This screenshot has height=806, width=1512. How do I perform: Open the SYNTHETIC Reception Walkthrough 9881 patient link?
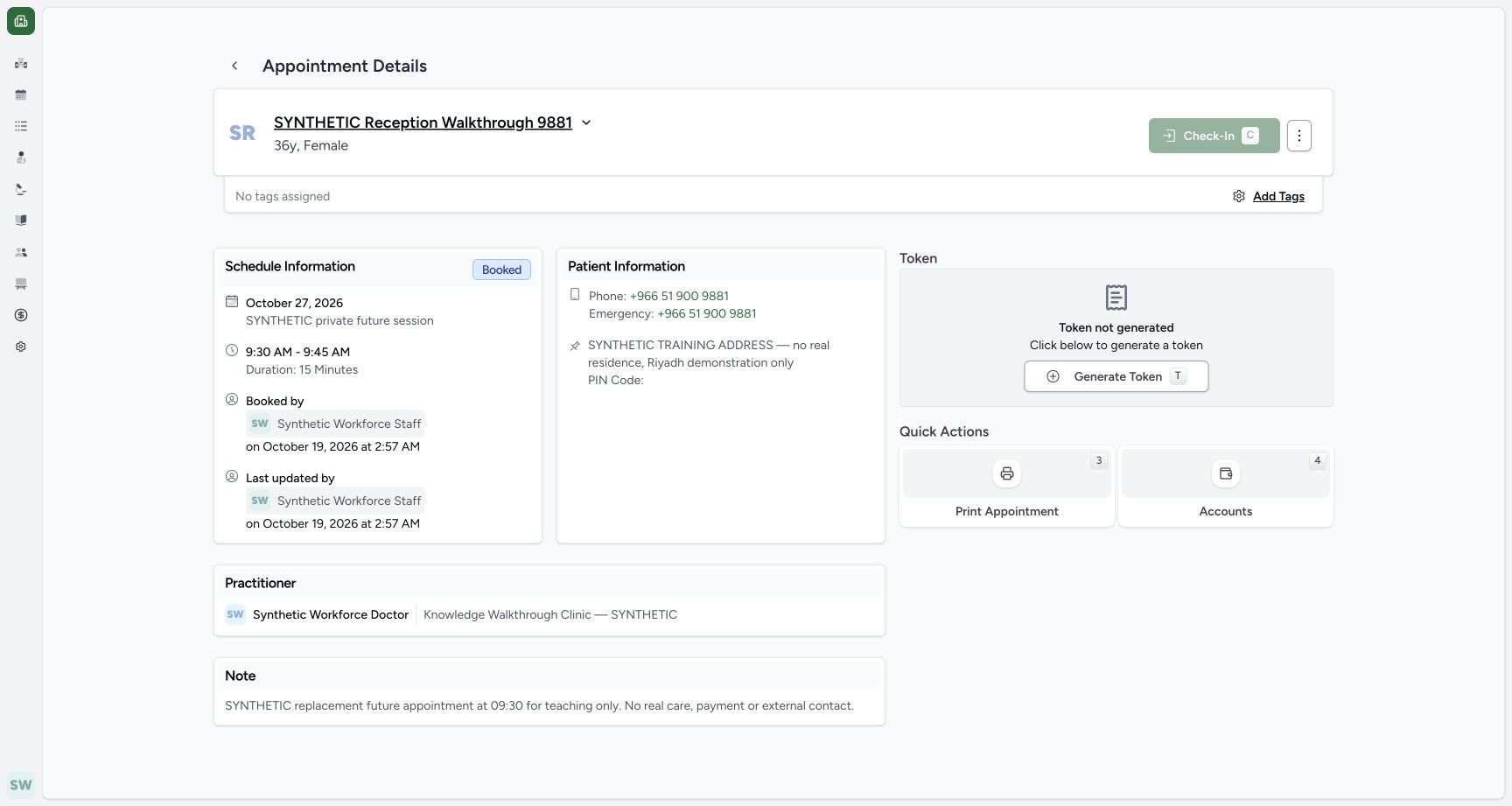pos(423,123)
